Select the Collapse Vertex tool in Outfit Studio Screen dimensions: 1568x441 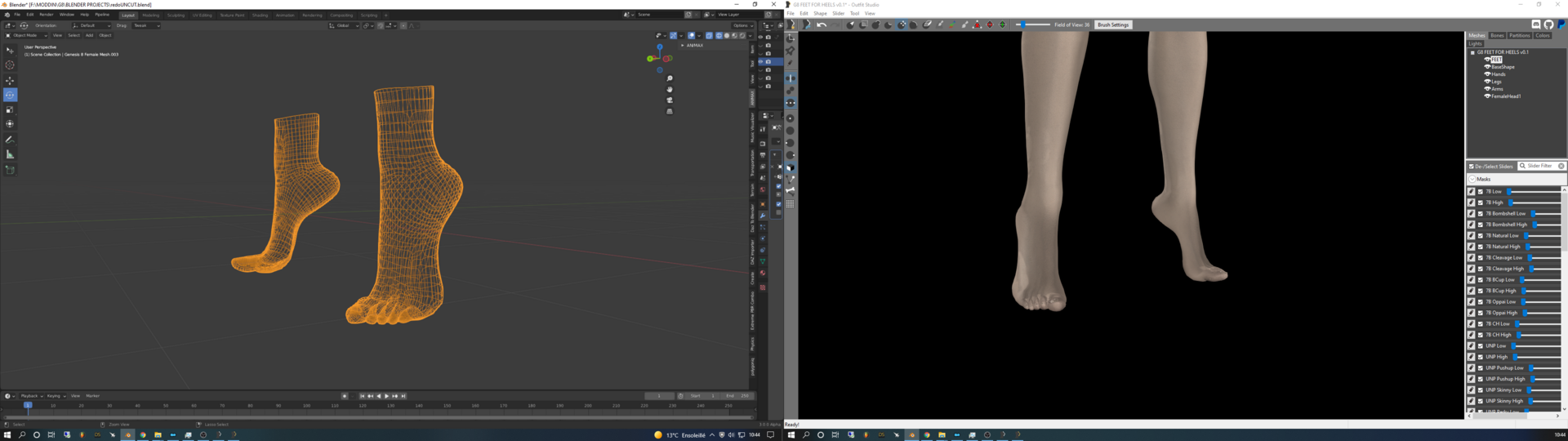point(977,24)
